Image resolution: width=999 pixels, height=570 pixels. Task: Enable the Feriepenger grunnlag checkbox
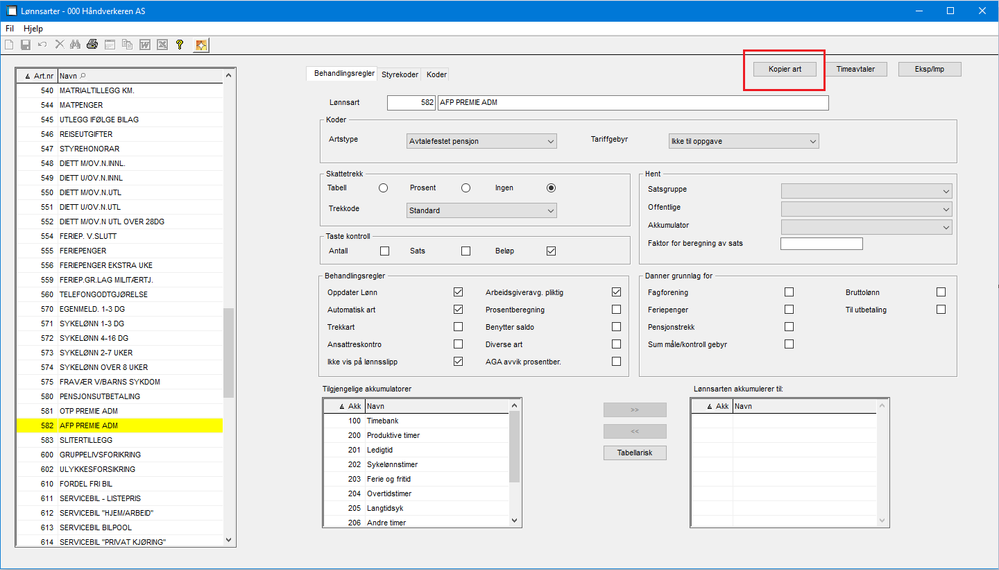click(x=789, y=309)
